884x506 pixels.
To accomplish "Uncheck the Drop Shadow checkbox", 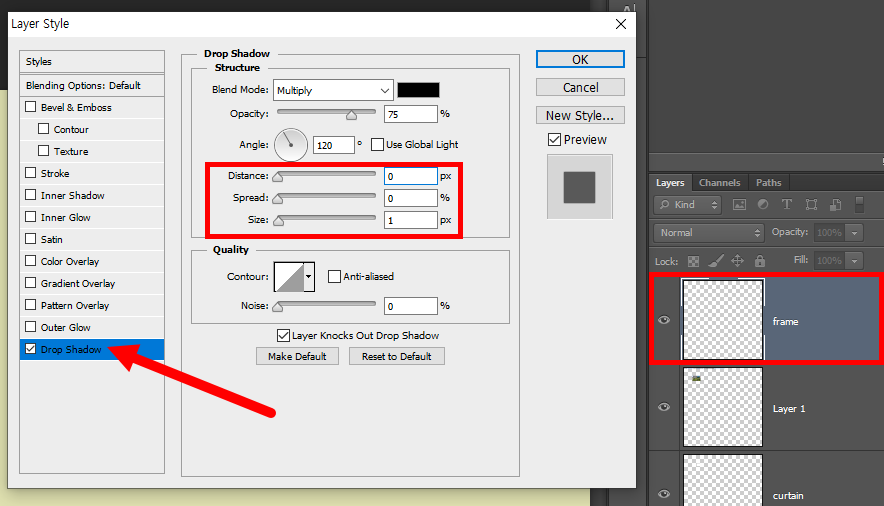I will click(x=31, y=348).
